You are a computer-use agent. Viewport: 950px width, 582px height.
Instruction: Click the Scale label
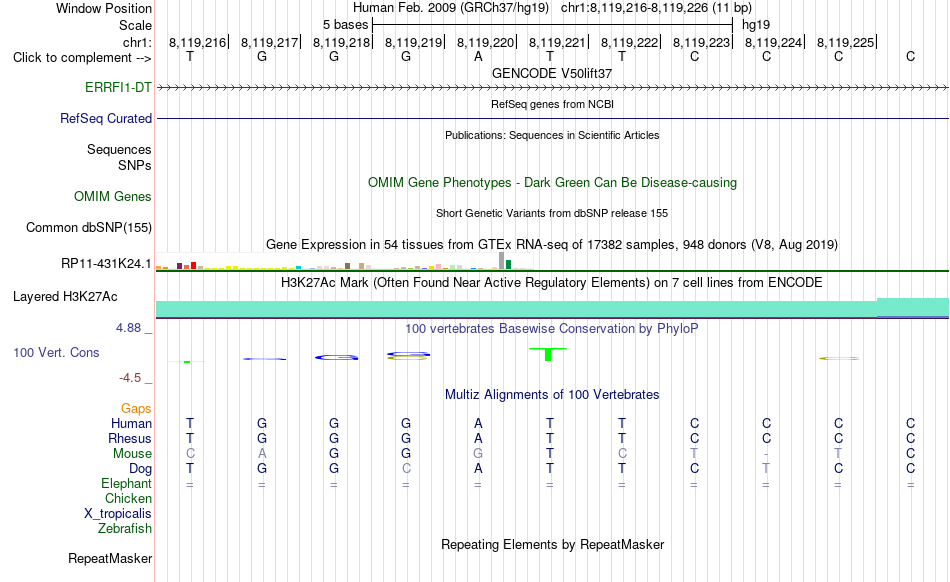tap(135, 25)
